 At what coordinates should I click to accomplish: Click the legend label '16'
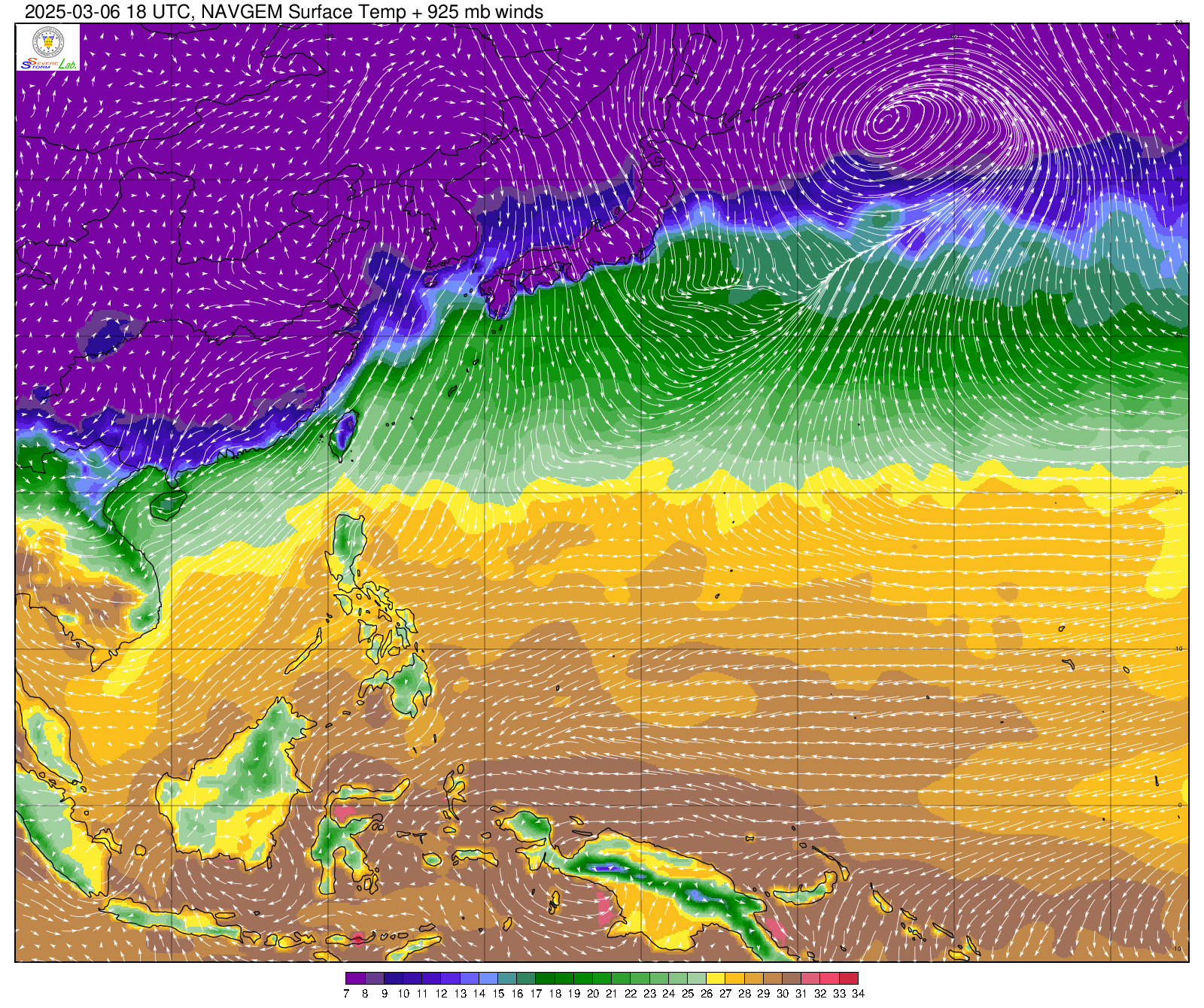[x=517, y=994]
